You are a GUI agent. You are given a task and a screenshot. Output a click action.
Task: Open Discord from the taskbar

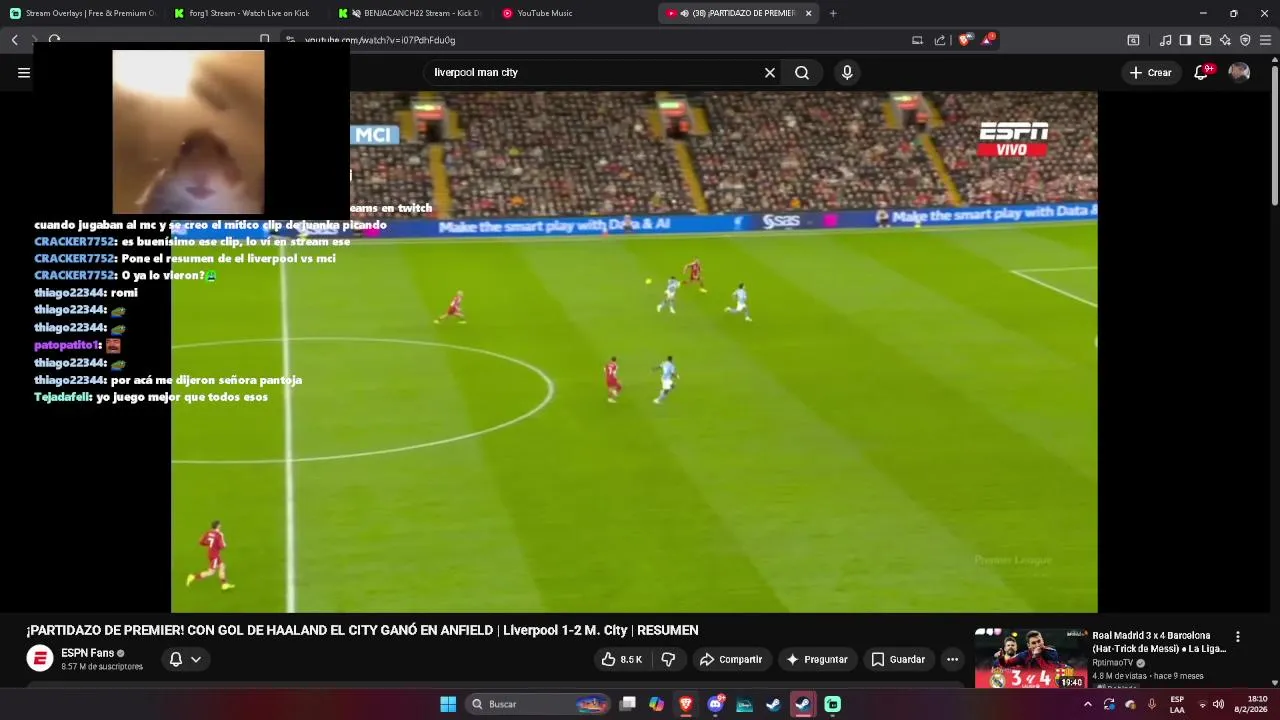click(716, 704)
